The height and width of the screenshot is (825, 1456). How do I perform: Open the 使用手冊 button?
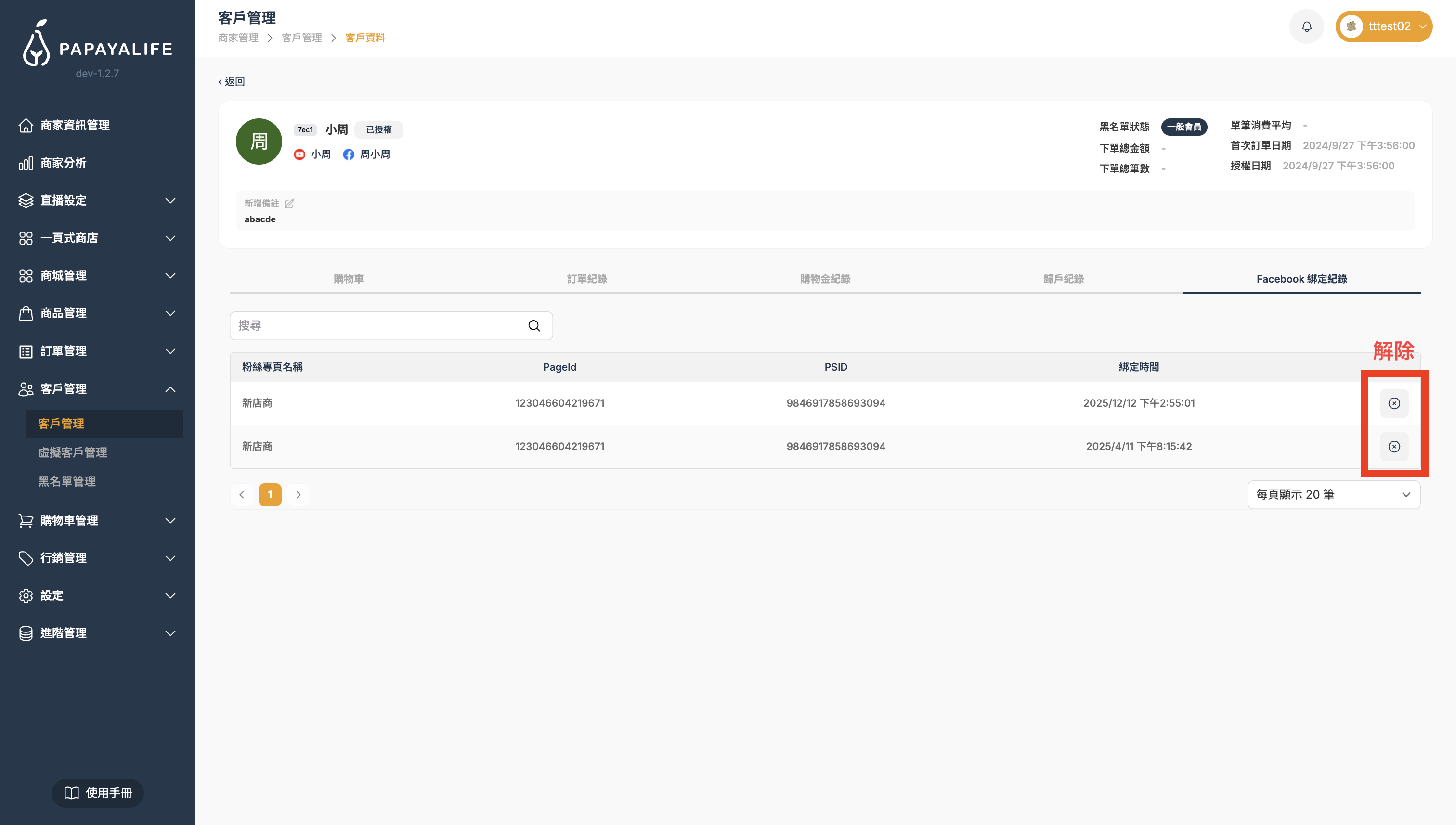click(x=97, y=793)
